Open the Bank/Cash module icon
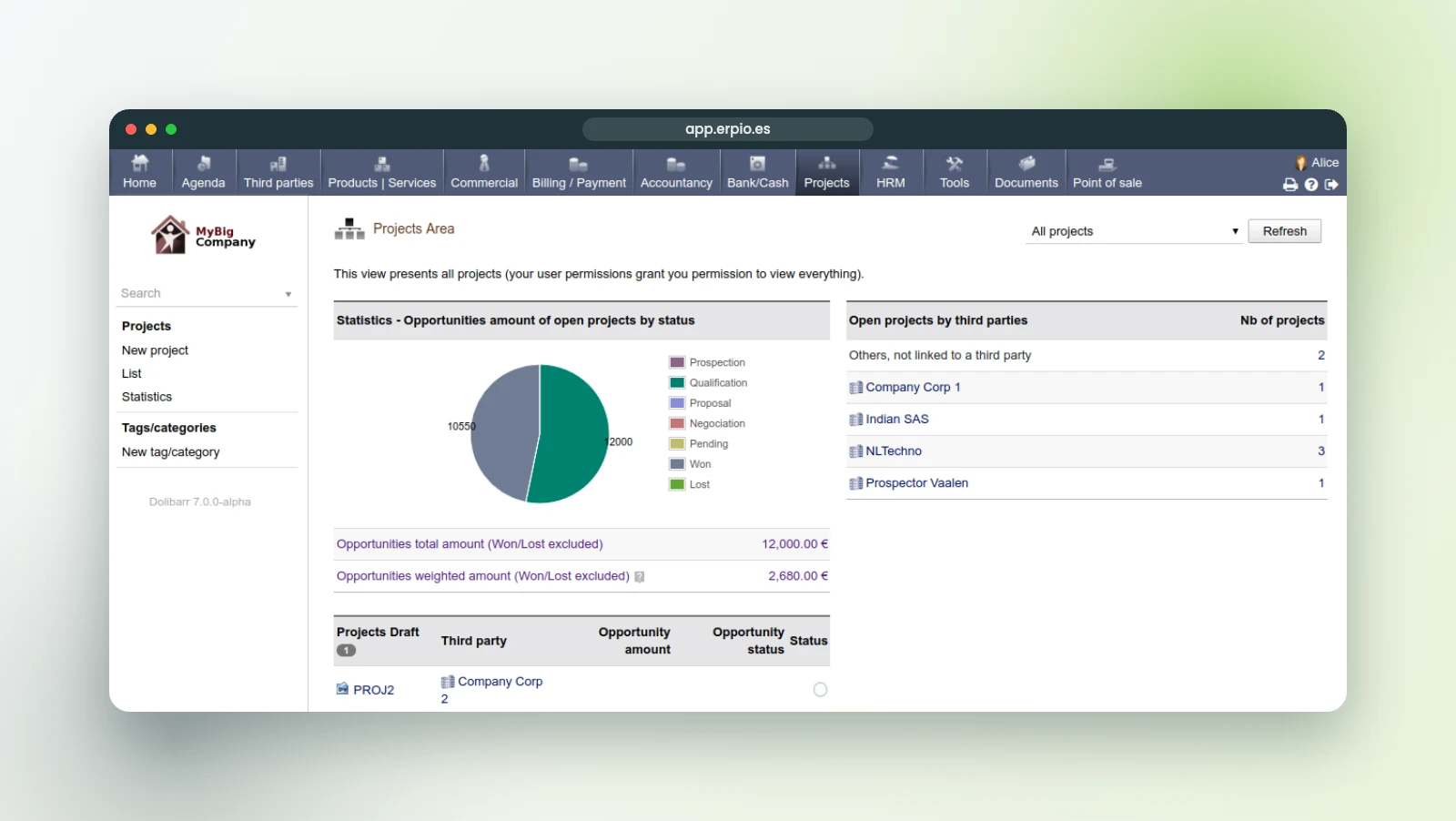 (757, 164)
